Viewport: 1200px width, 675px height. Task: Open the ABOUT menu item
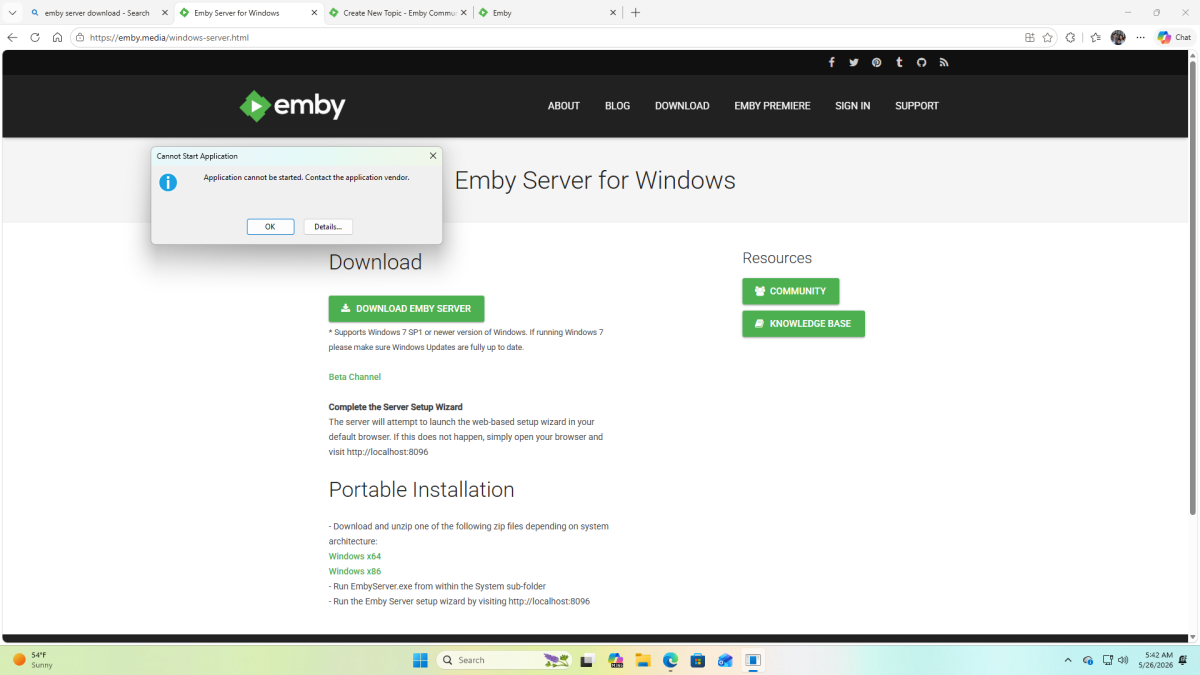pyautogui.click(x=564, y=106)
